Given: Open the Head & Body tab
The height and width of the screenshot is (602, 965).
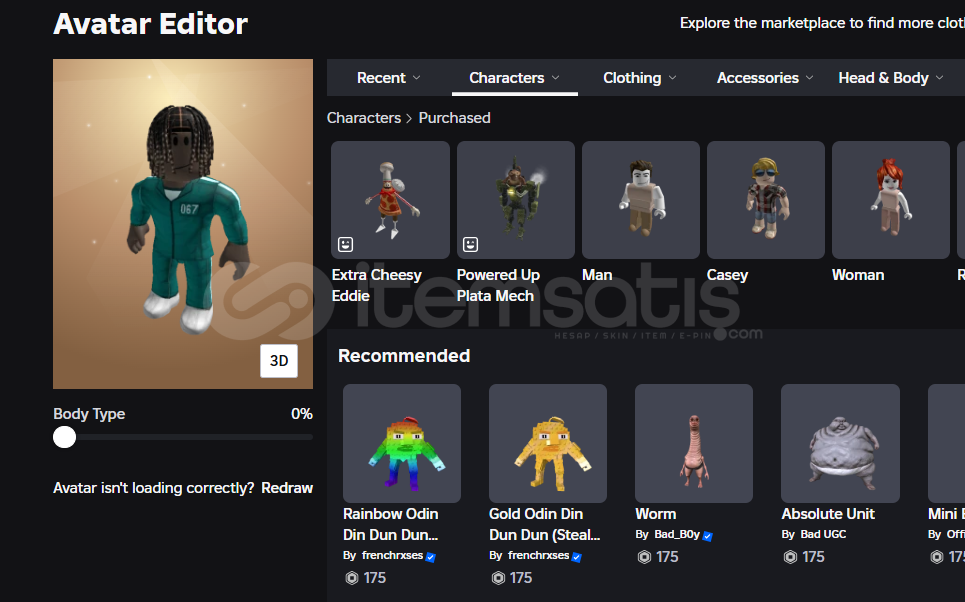Looking at the screenshot, I should pos(891,78).
